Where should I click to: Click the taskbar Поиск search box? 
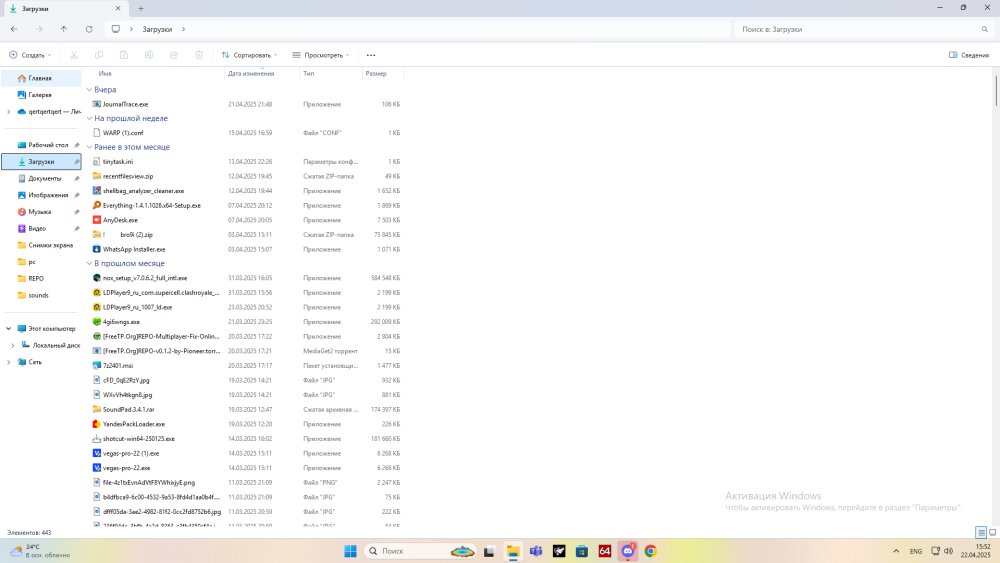[419, 552]
